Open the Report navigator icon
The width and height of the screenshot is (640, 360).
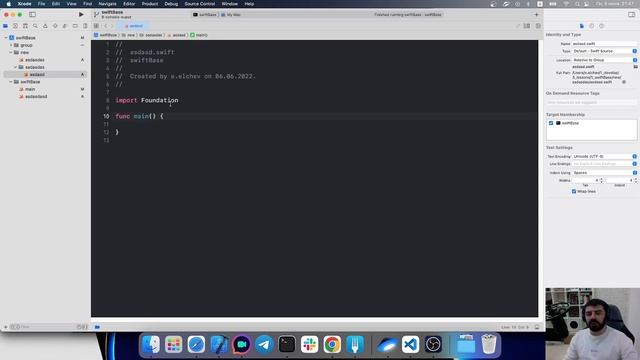click(x=85, y=26)
